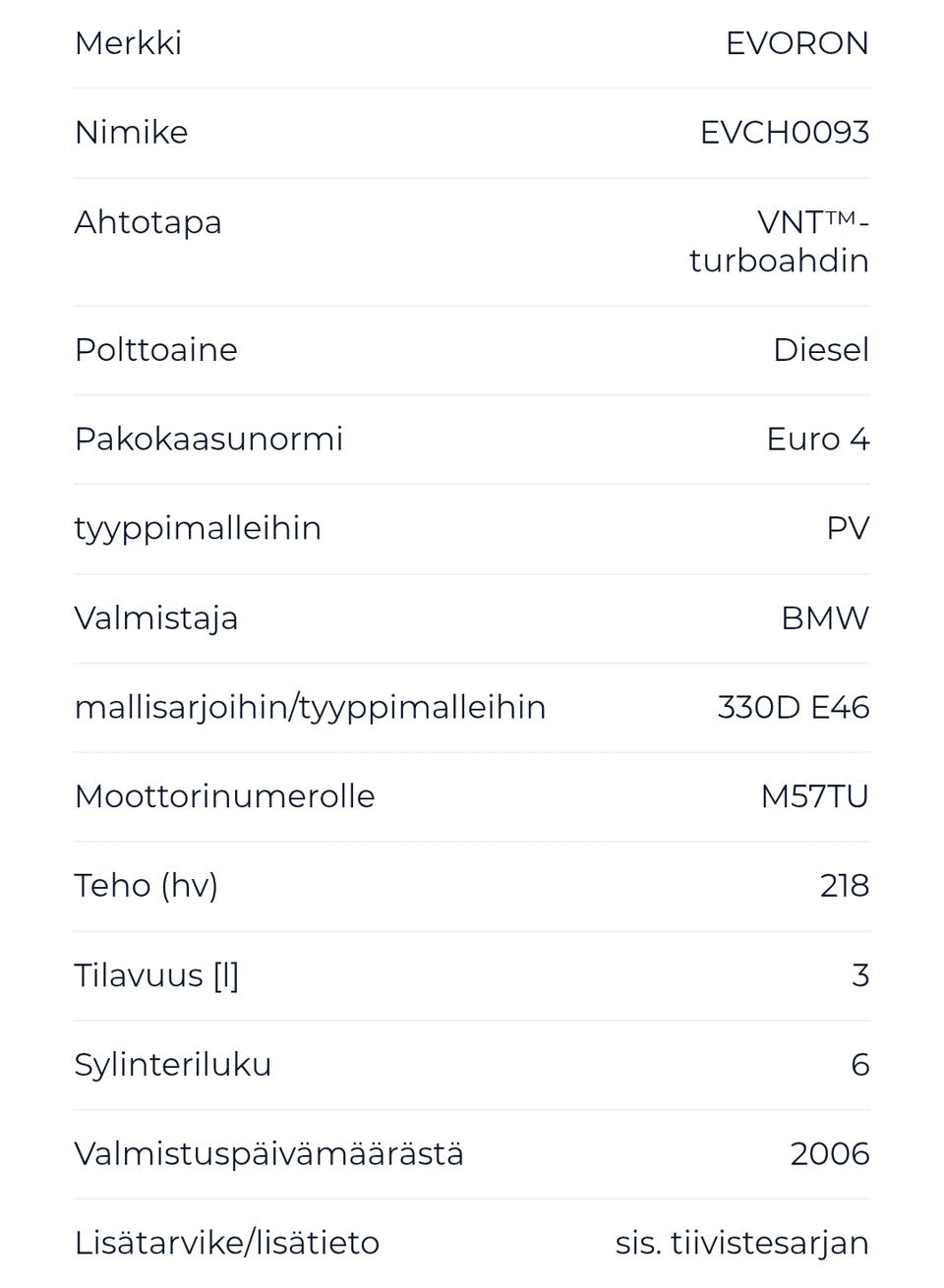Select the Sylinteriluku label

(x=173, y=1065)
